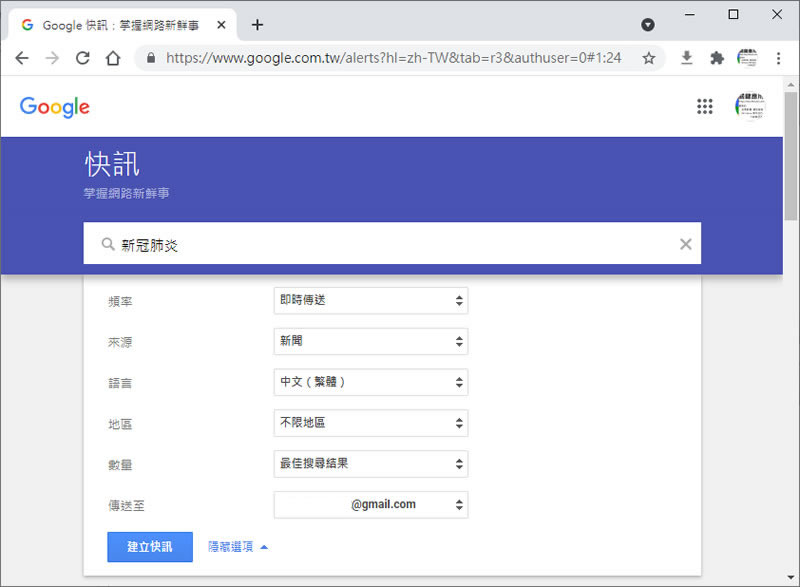
Task: Click the 快訊 page heading
Action: pyautogui.click(x=112, y=164)
